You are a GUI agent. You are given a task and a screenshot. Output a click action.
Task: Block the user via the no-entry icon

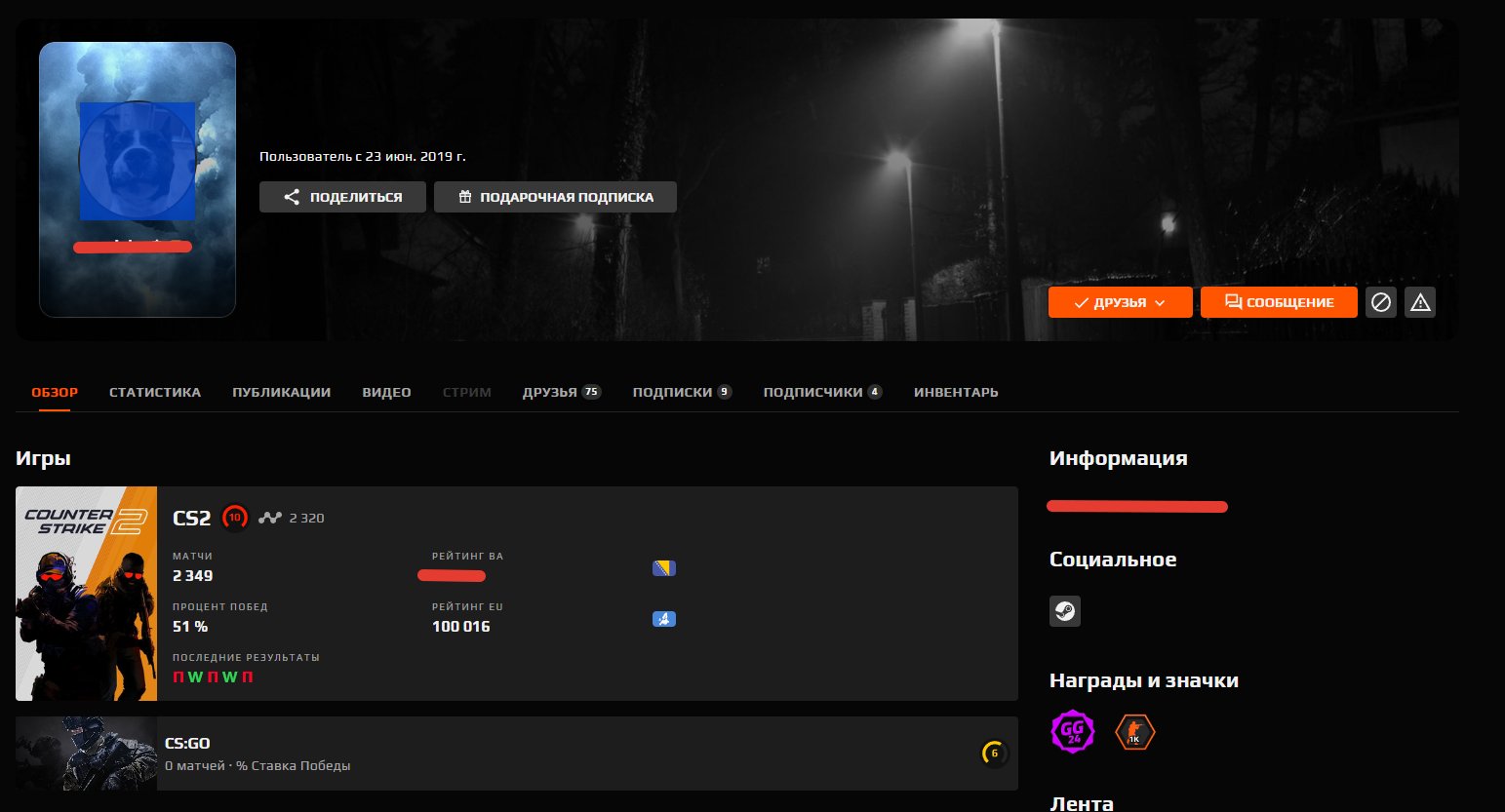coord(1381,302)
